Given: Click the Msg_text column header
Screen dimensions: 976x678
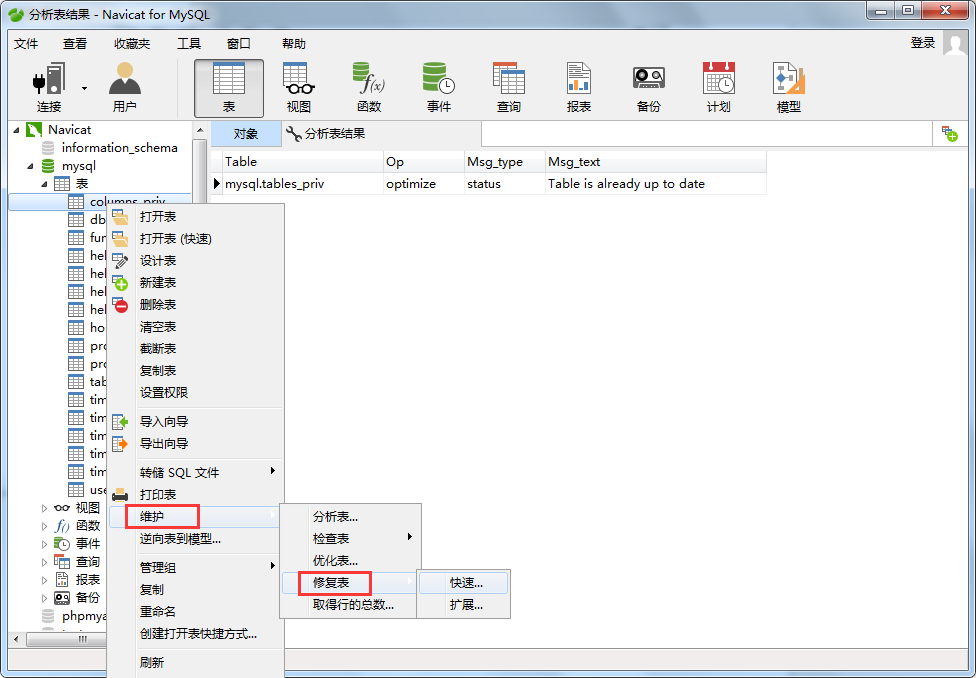Looking at the screenshot, I should point(655,162).
